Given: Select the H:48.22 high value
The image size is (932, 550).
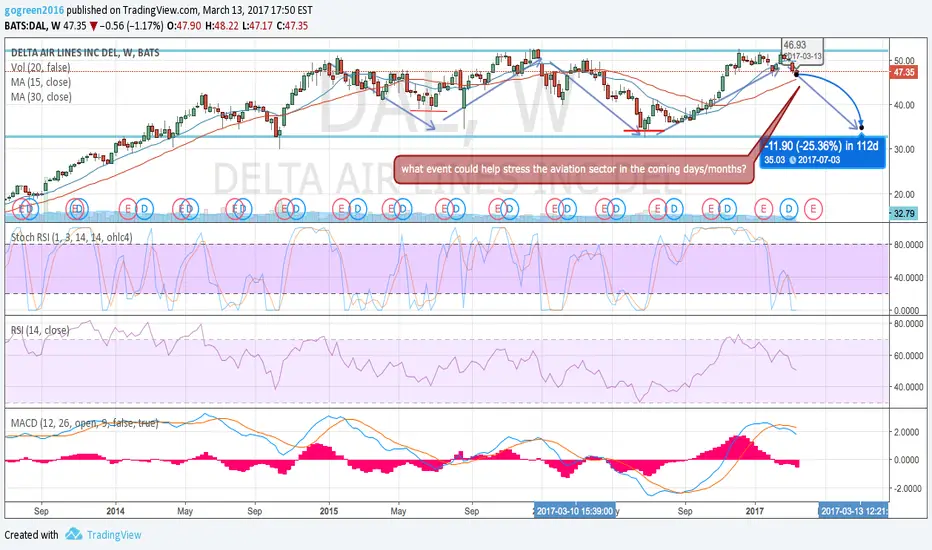Looking at the screenshot, I should (221, 26).
